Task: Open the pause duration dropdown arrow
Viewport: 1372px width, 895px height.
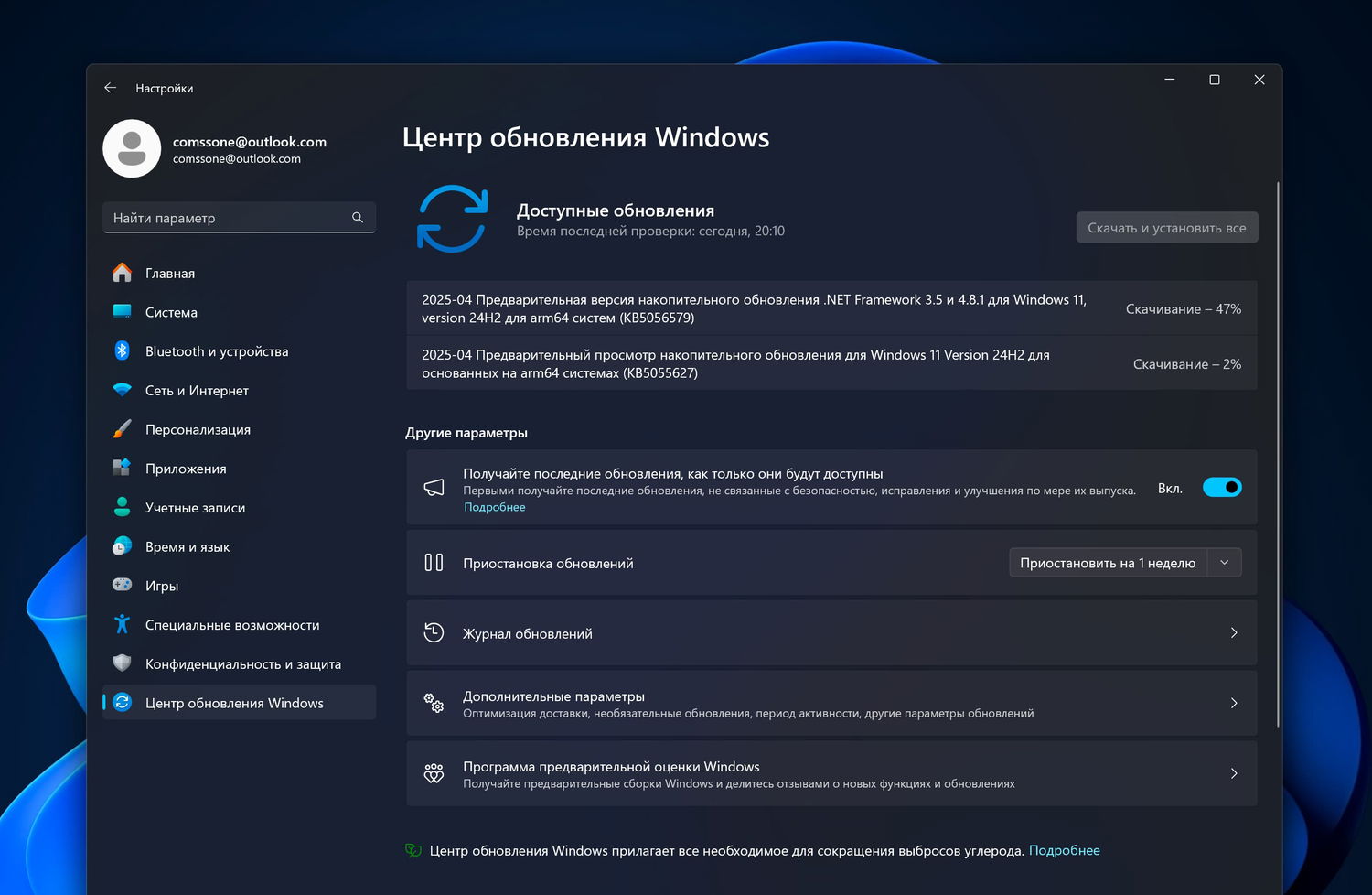Action: point(1225,563)
